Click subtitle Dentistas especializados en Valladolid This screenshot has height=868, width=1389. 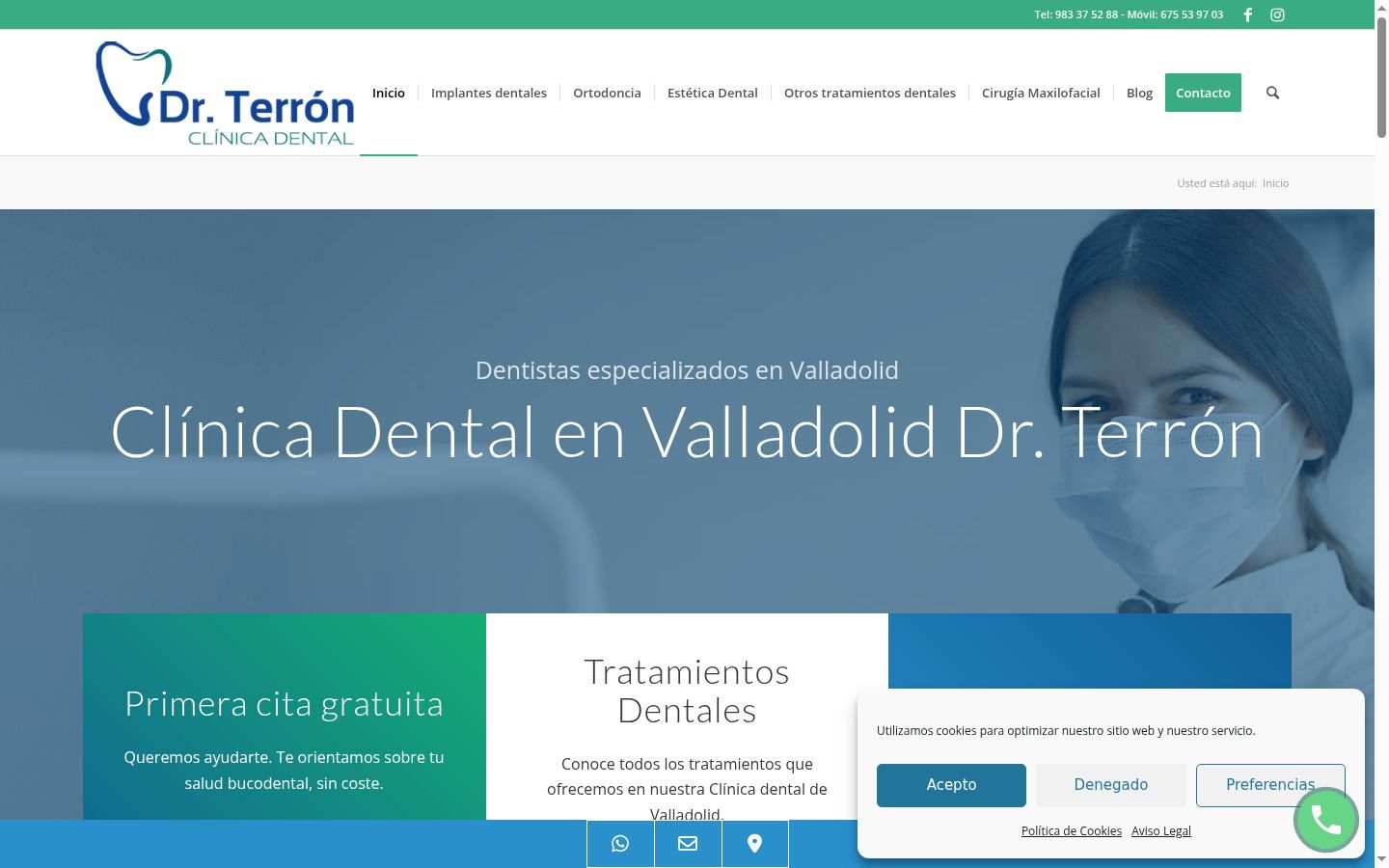click(x=687, y=370)
